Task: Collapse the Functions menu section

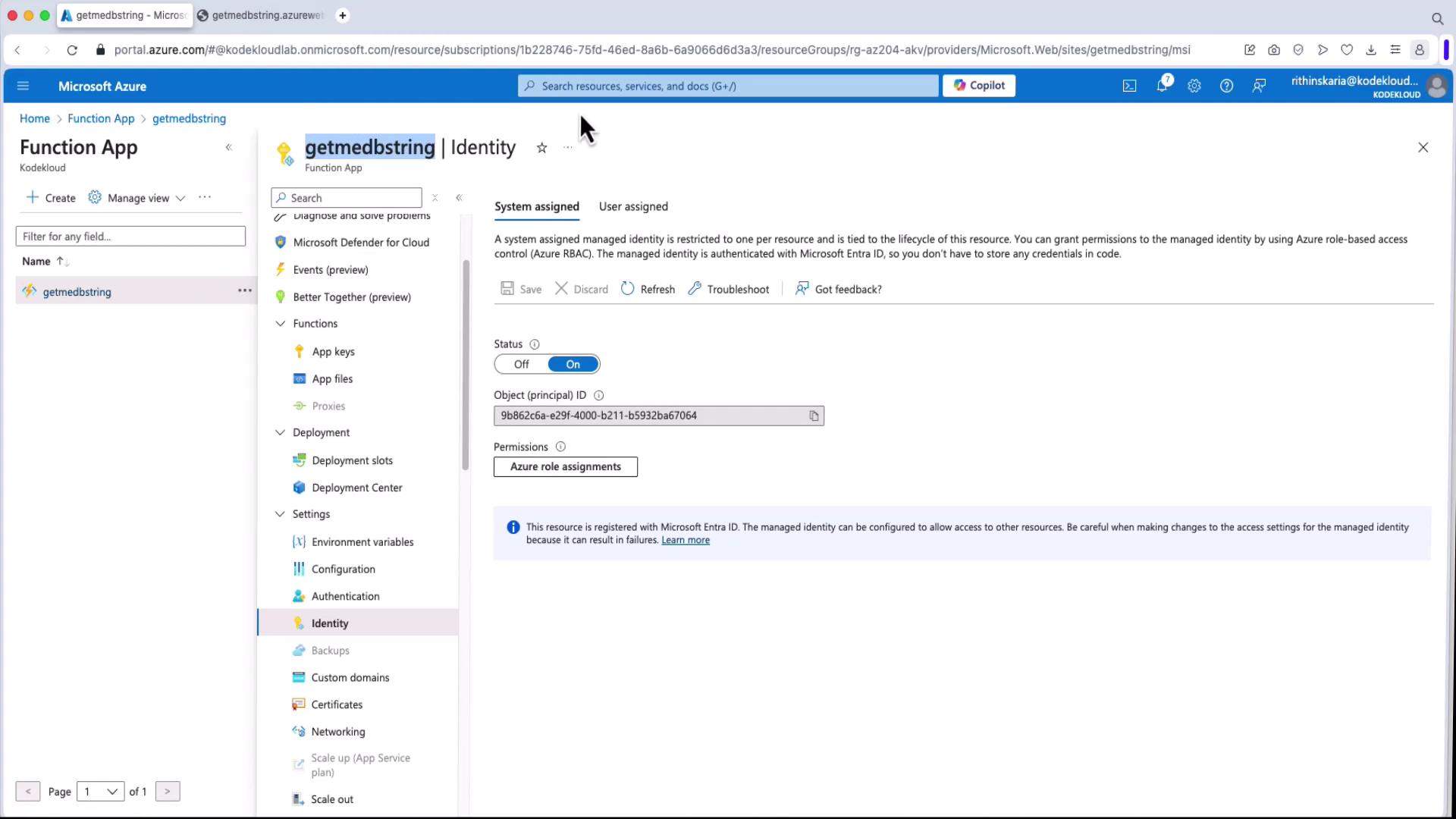Action: tap(280, 323)
